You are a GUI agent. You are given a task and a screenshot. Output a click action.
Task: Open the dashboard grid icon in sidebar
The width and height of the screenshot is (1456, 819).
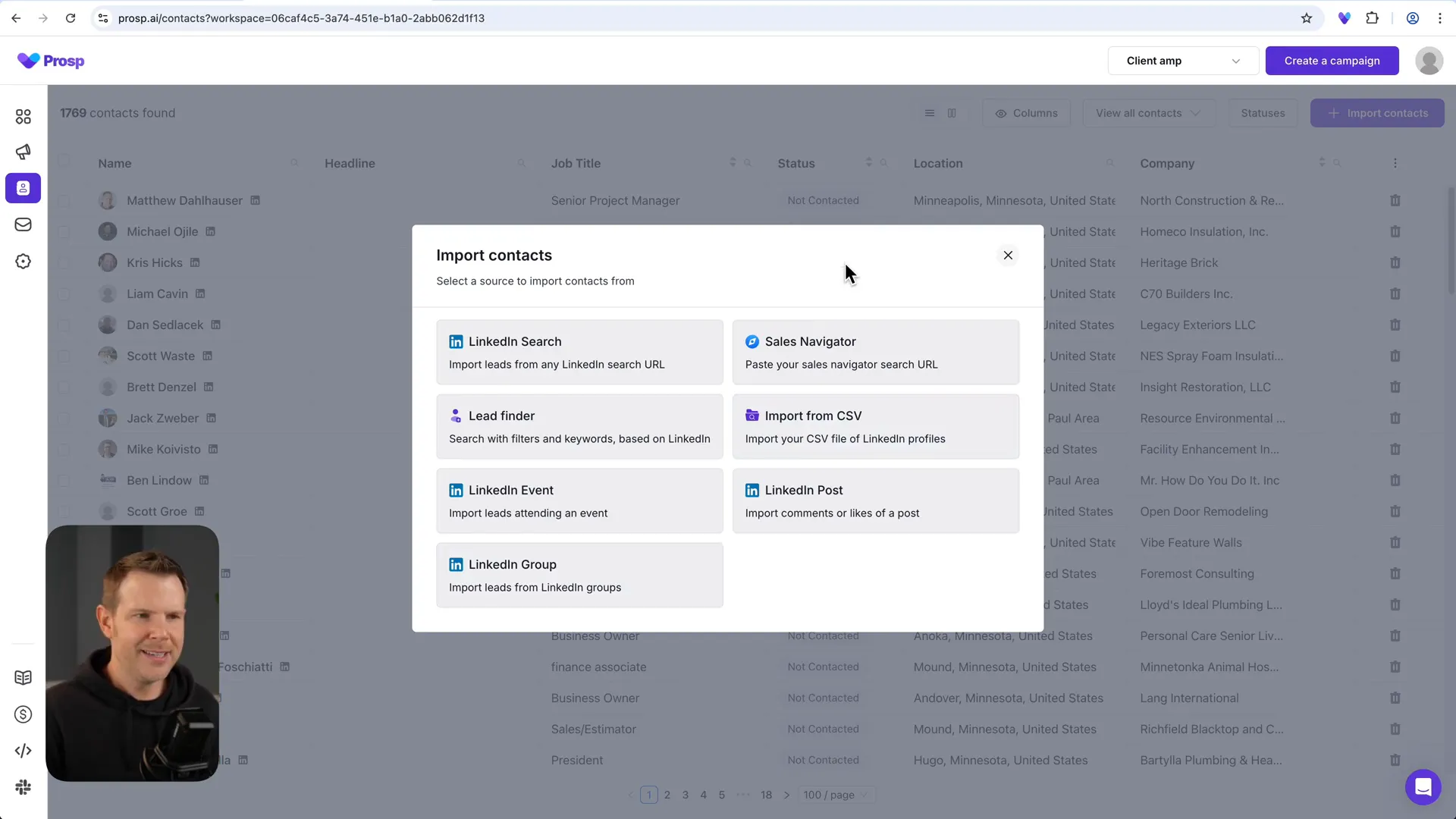[23, 116]
